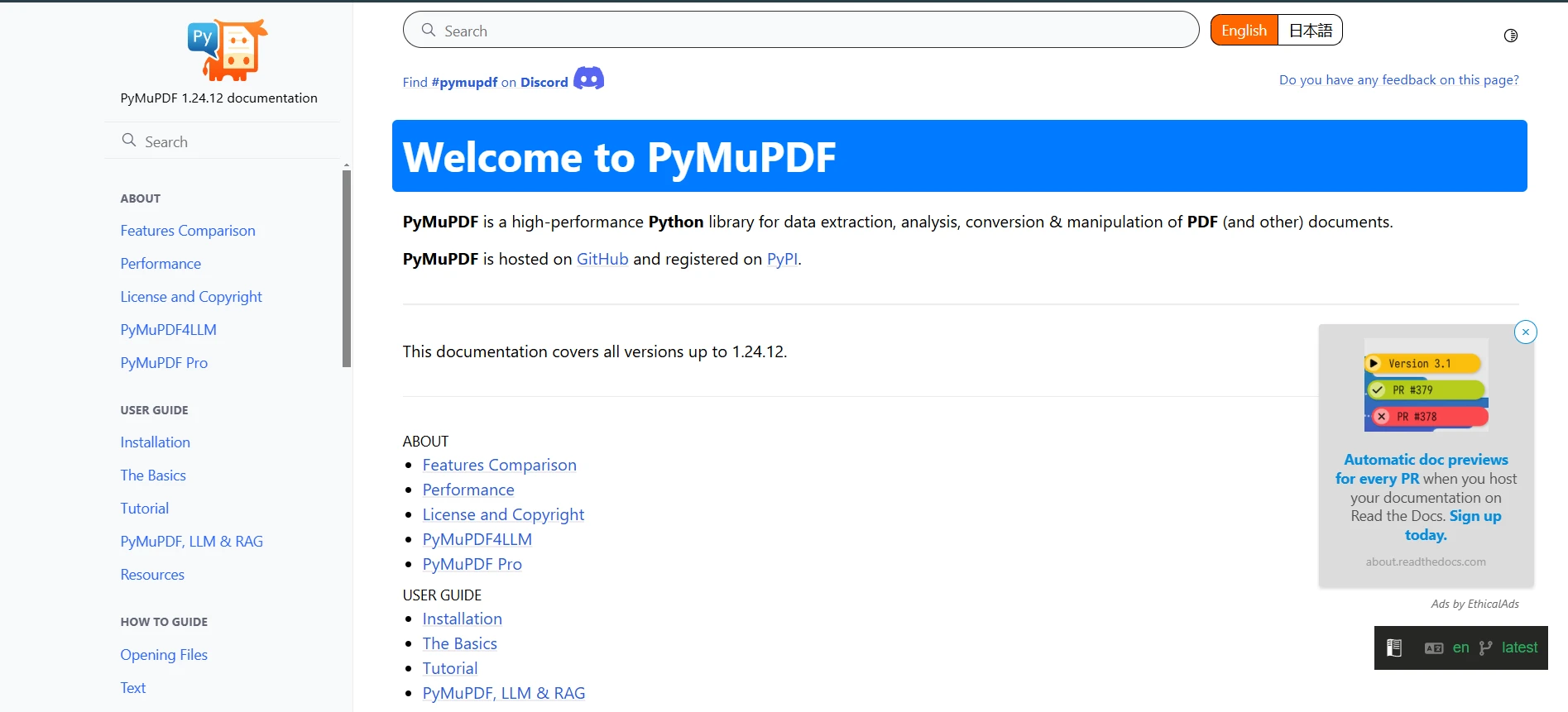Click 'Find #pymupdf on Discord' link

pos(485,82)
